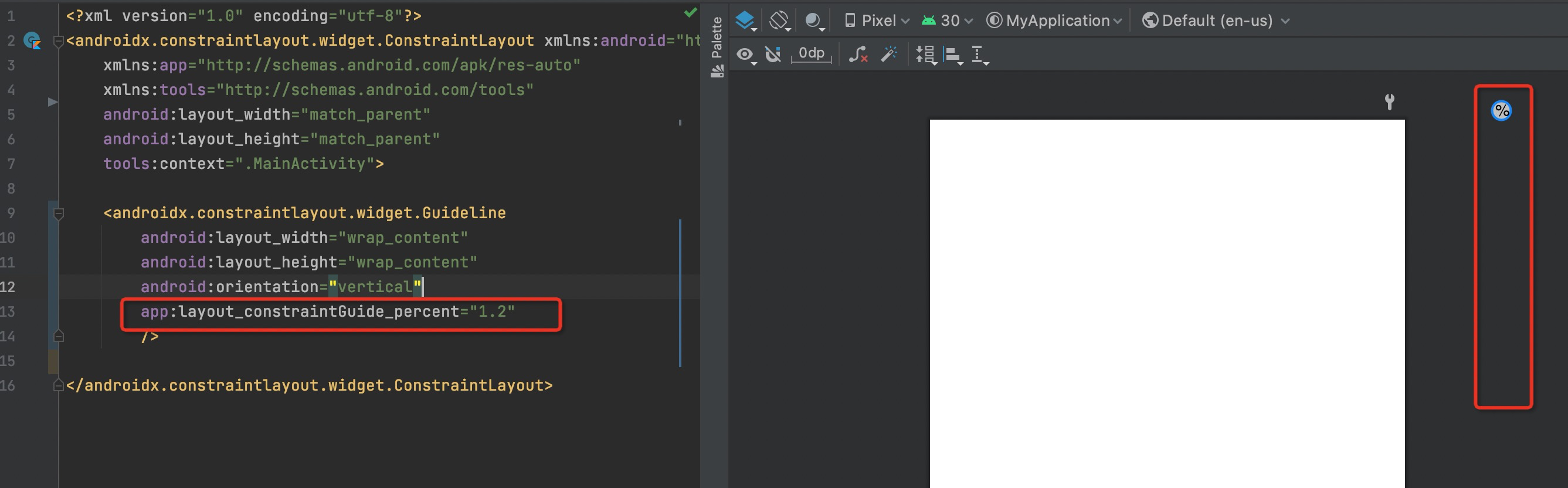
Task: Collapse the Guideline tag fold on line 9
Action: [x=59, y=213]
